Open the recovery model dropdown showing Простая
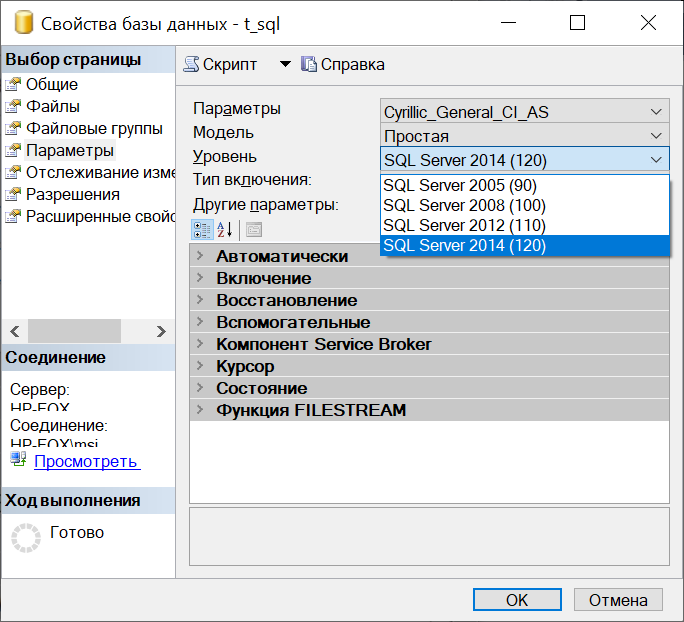This screenshot has height=622, width=684. coord(525,136)
